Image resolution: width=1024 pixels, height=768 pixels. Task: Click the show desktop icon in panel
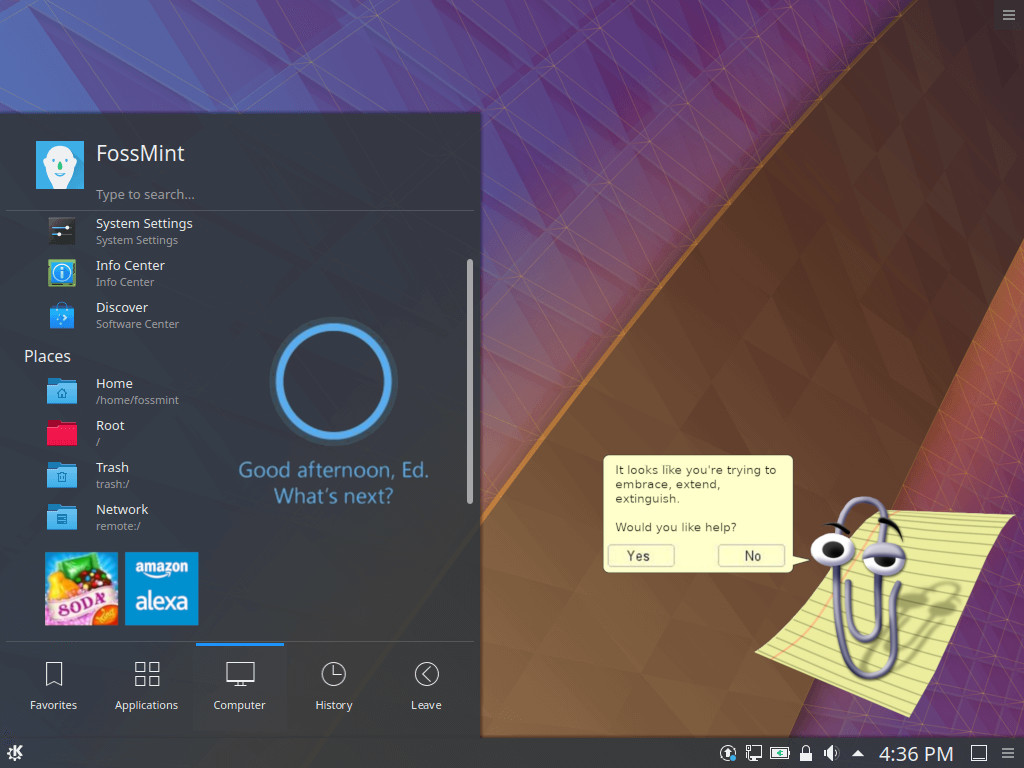click(979, 754)
